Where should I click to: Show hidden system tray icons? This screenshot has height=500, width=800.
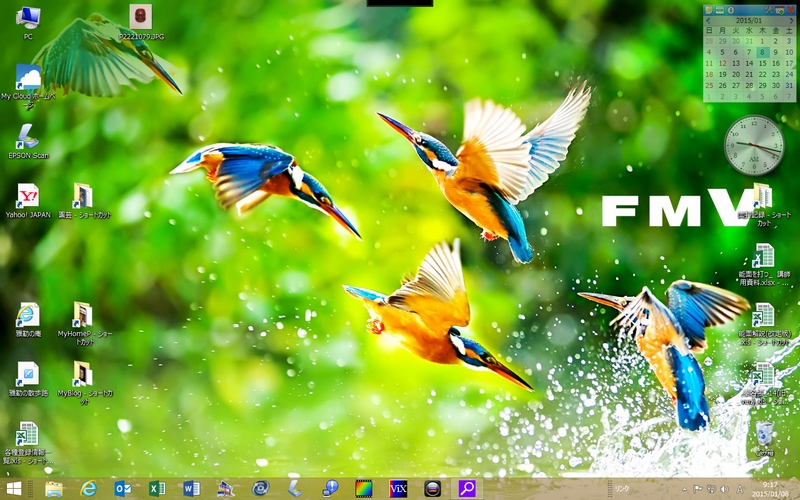click(685, 489)
